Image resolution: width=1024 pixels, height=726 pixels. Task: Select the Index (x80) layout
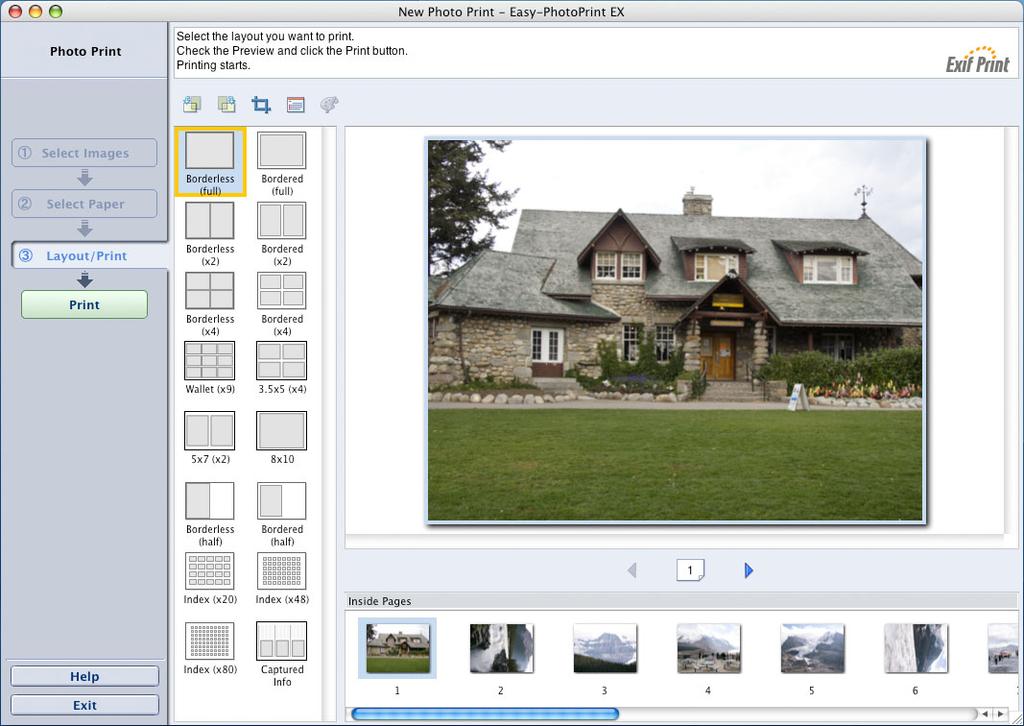point(210,648)
